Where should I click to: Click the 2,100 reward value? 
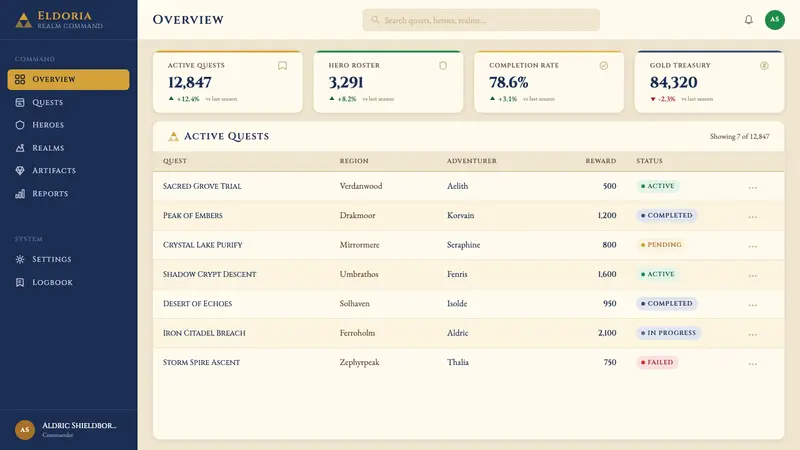607,333
